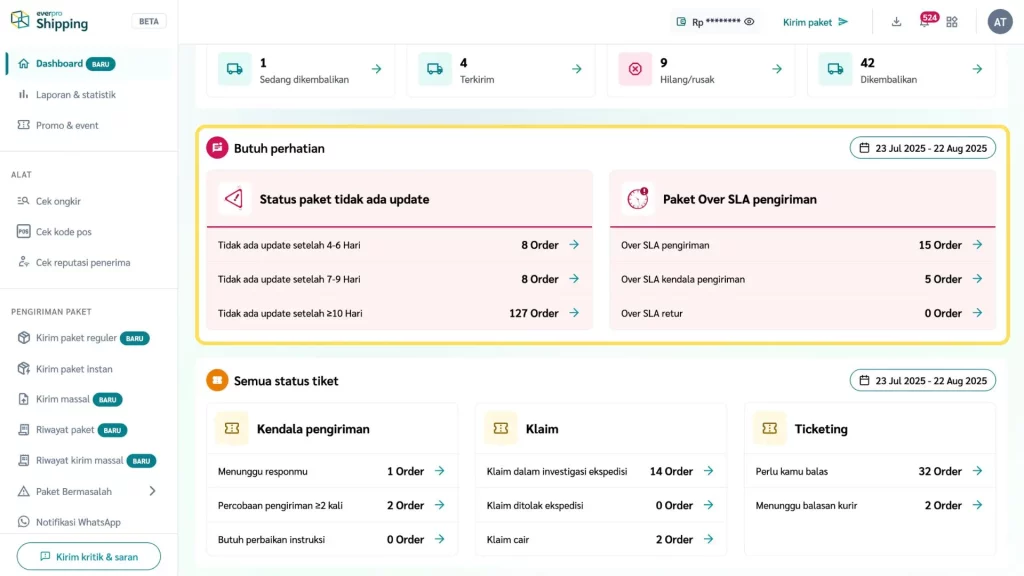Click the everpro Shipping logo
The width and height of the screenshot is (1024, 576).
pyautogui.click(x=50, y=20)
